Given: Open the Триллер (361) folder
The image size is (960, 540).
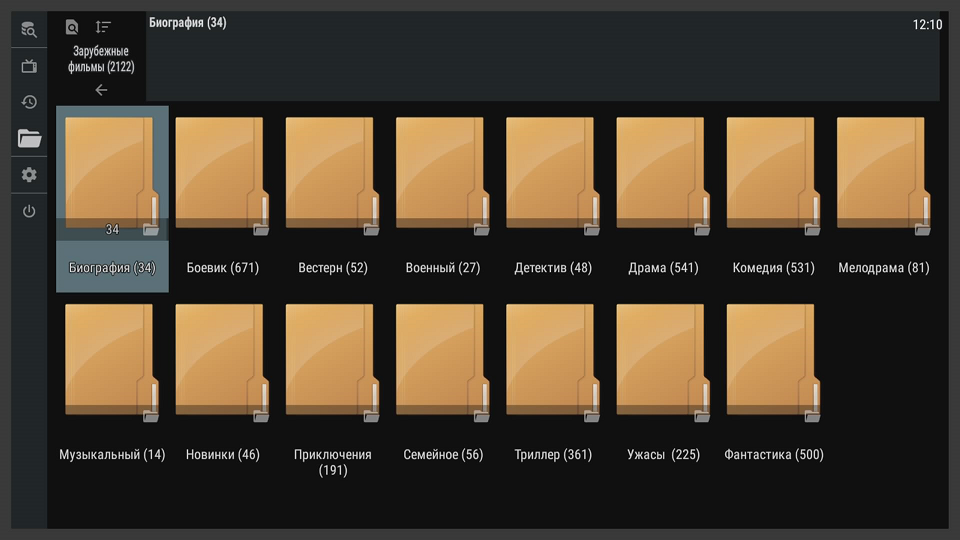Looking at the screenshot, I should click(552, 365).
